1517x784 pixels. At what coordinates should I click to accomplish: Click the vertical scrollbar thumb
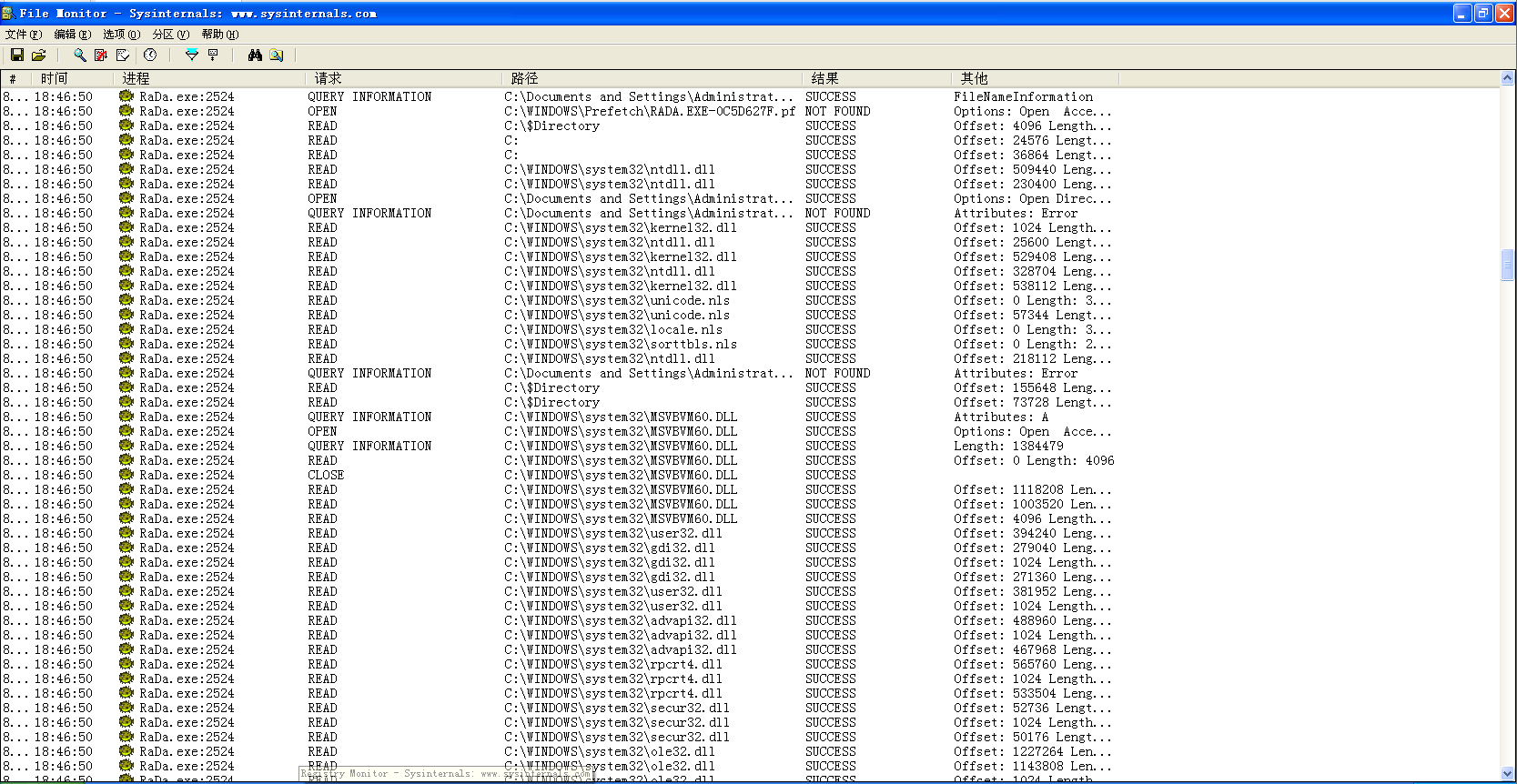click(1508, 265)
